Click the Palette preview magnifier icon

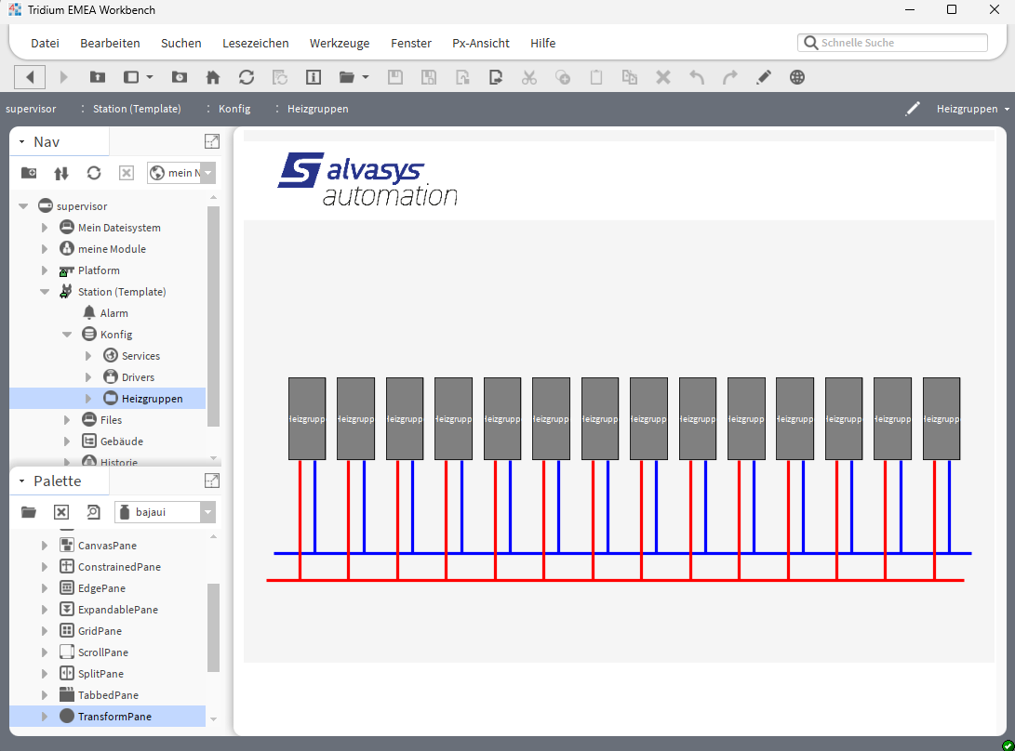point(94,512)
